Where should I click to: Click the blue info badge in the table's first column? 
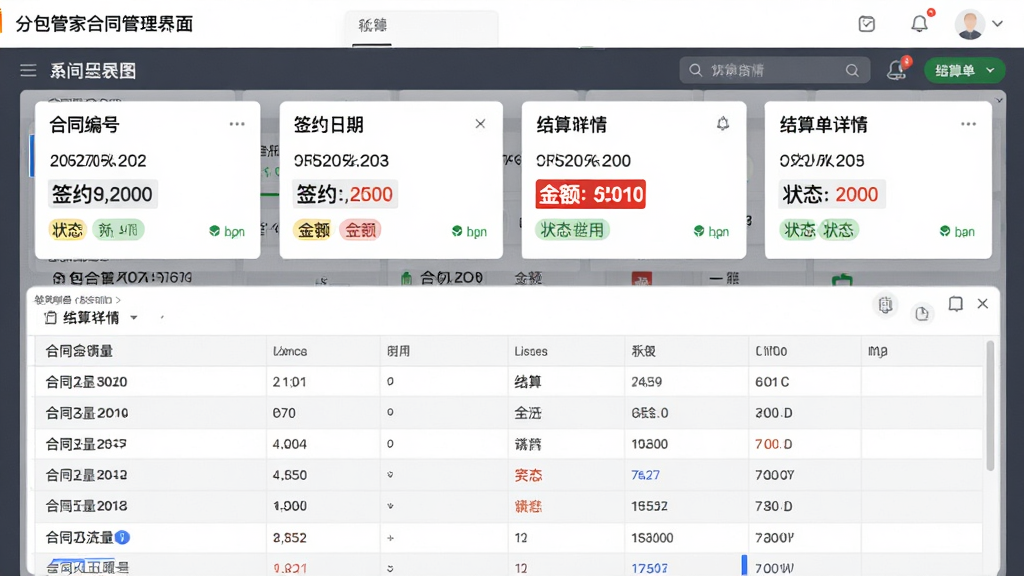pos(122,537)
